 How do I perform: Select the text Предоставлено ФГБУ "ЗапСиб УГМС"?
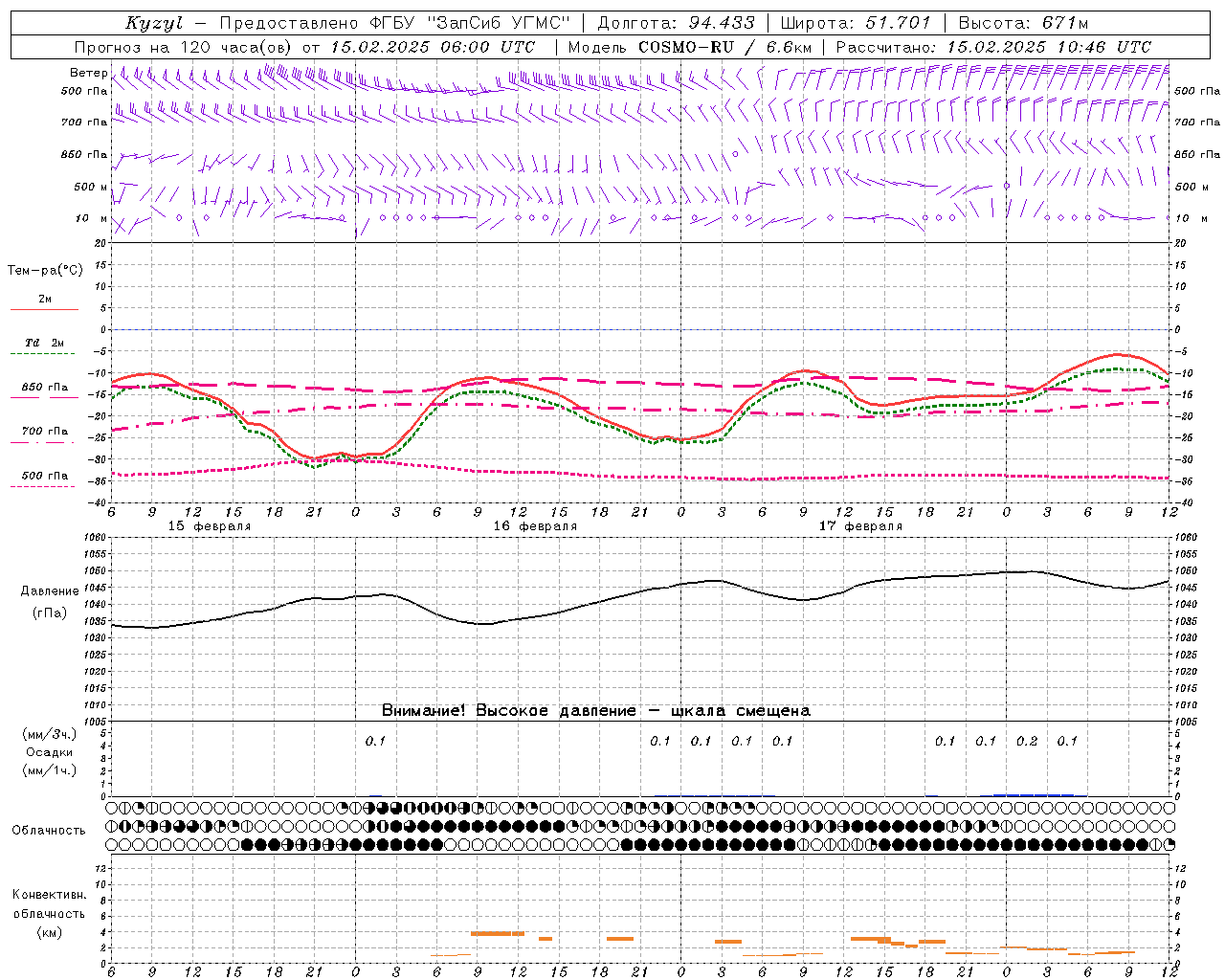(394, 23)
